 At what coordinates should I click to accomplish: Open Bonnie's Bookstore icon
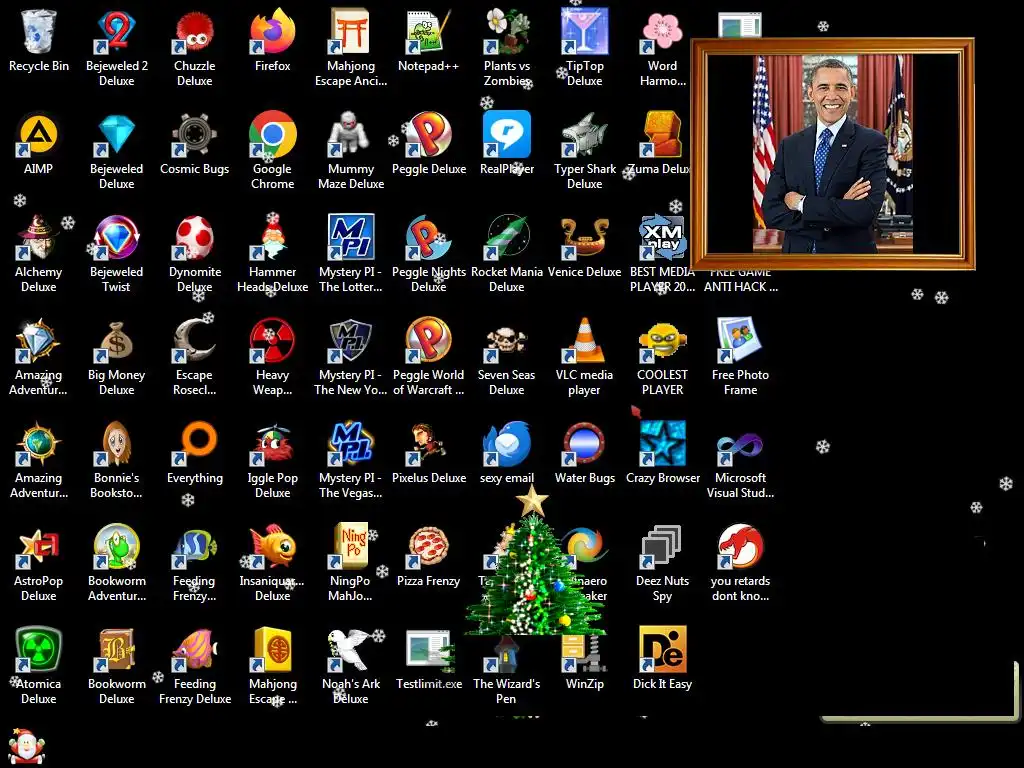tap(116, 444)
